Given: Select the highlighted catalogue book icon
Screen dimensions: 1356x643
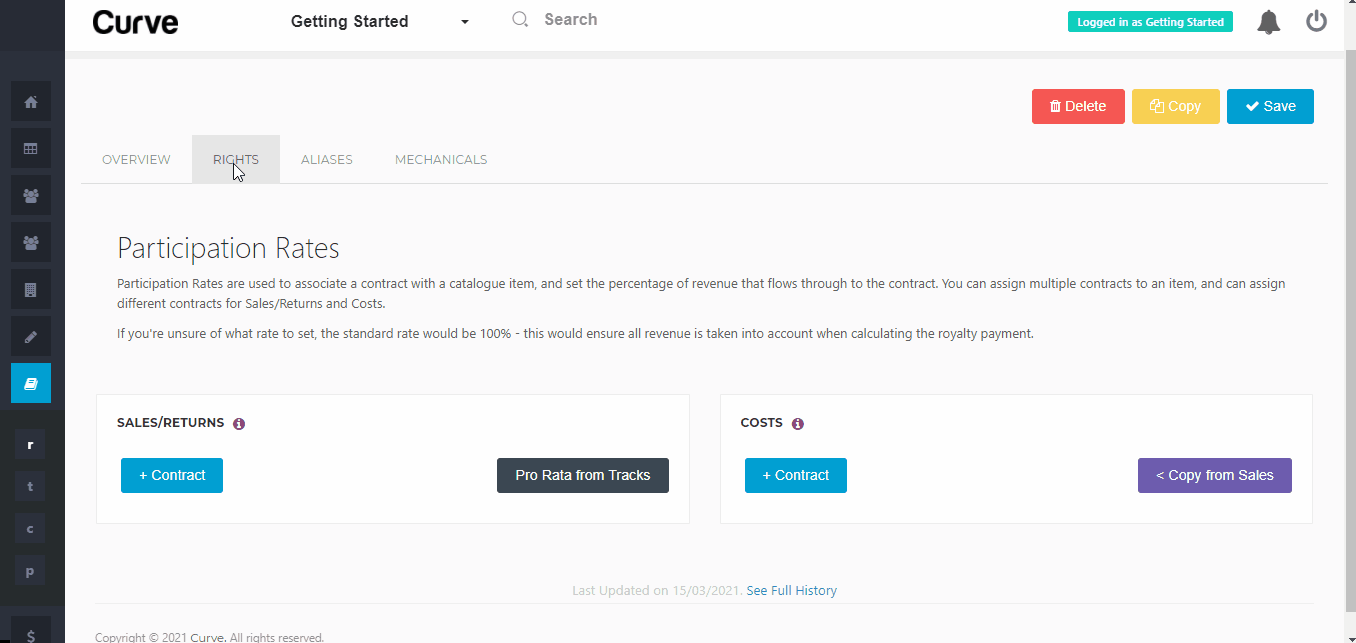Looking at the screenshot, I should point(30,383).
